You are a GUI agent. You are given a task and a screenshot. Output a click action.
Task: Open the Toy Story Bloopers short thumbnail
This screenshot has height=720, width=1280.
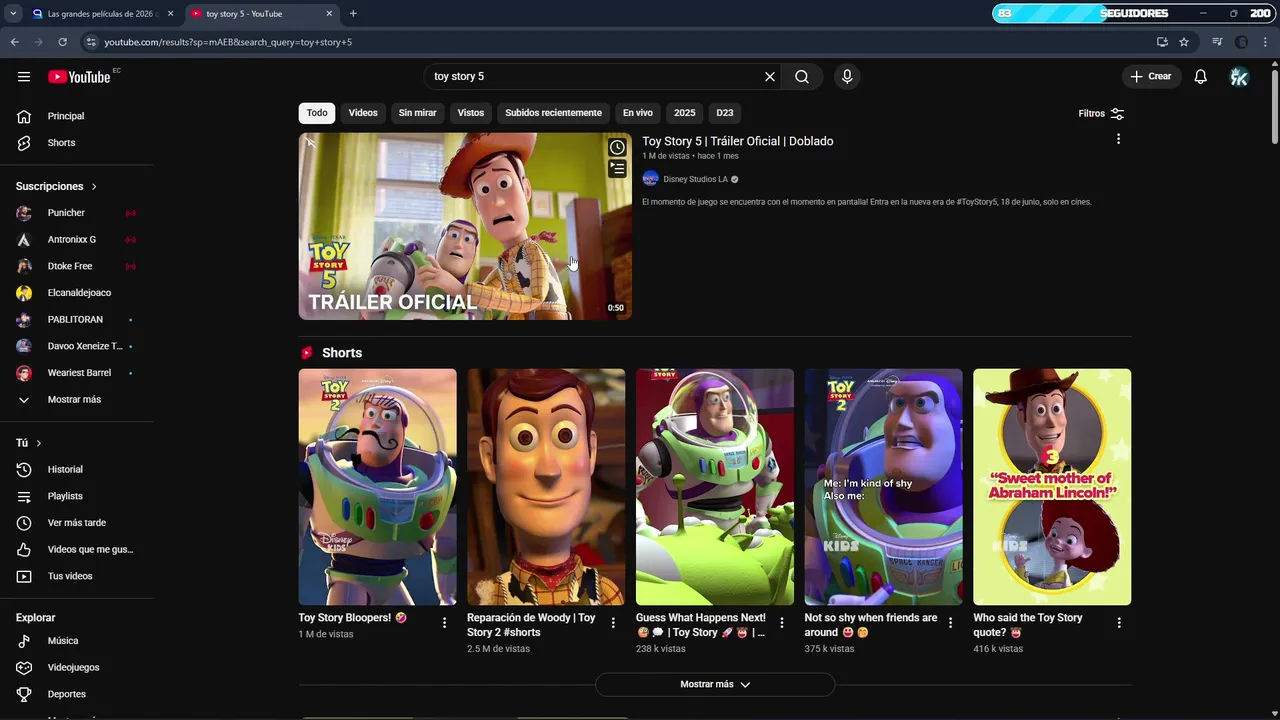tap(377, 487)
